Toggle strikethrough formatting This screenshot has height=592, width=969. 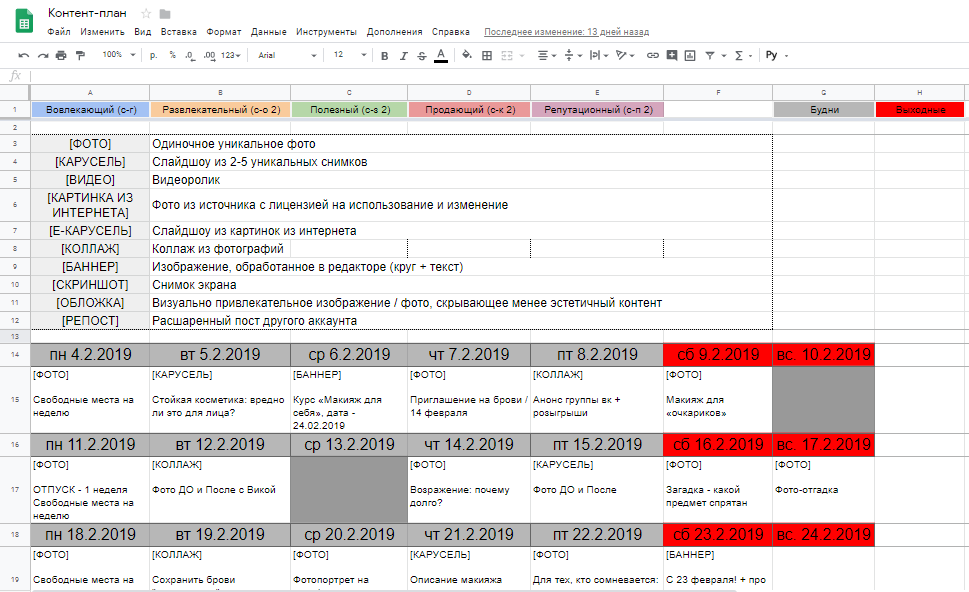[x=422, y=56]
